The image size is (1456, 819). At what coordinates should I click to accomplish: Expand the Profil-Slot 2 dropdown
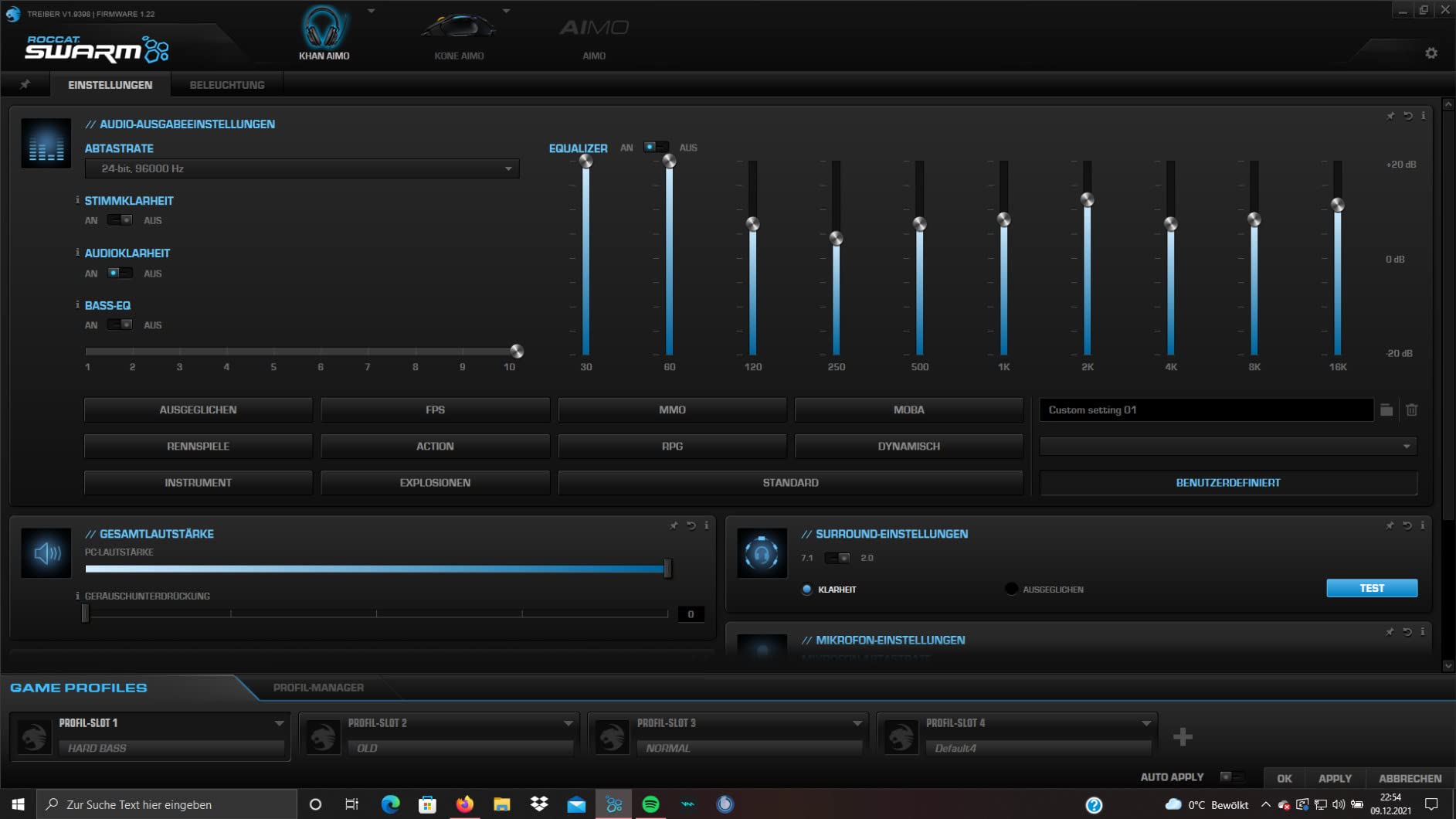(x=568, y=724)
